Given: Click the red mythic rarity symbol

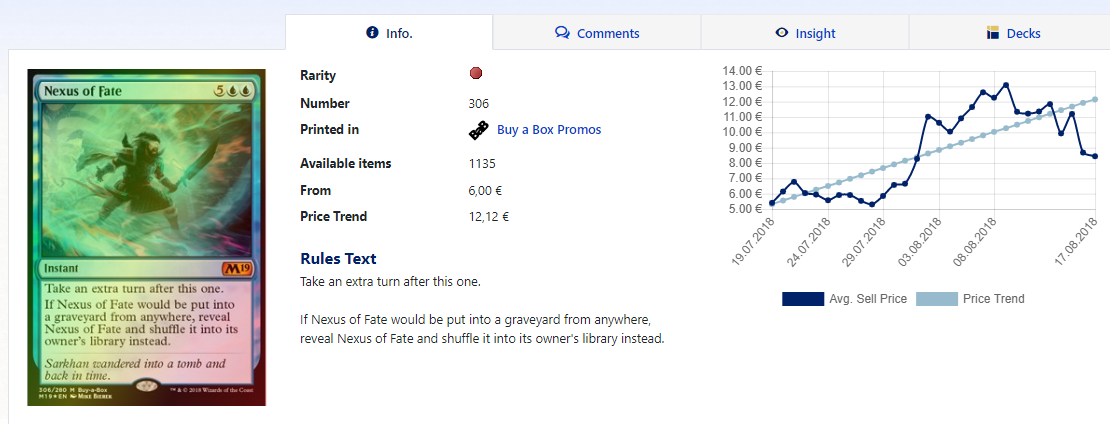Looking at the screenshot, I should pos(476,73).
